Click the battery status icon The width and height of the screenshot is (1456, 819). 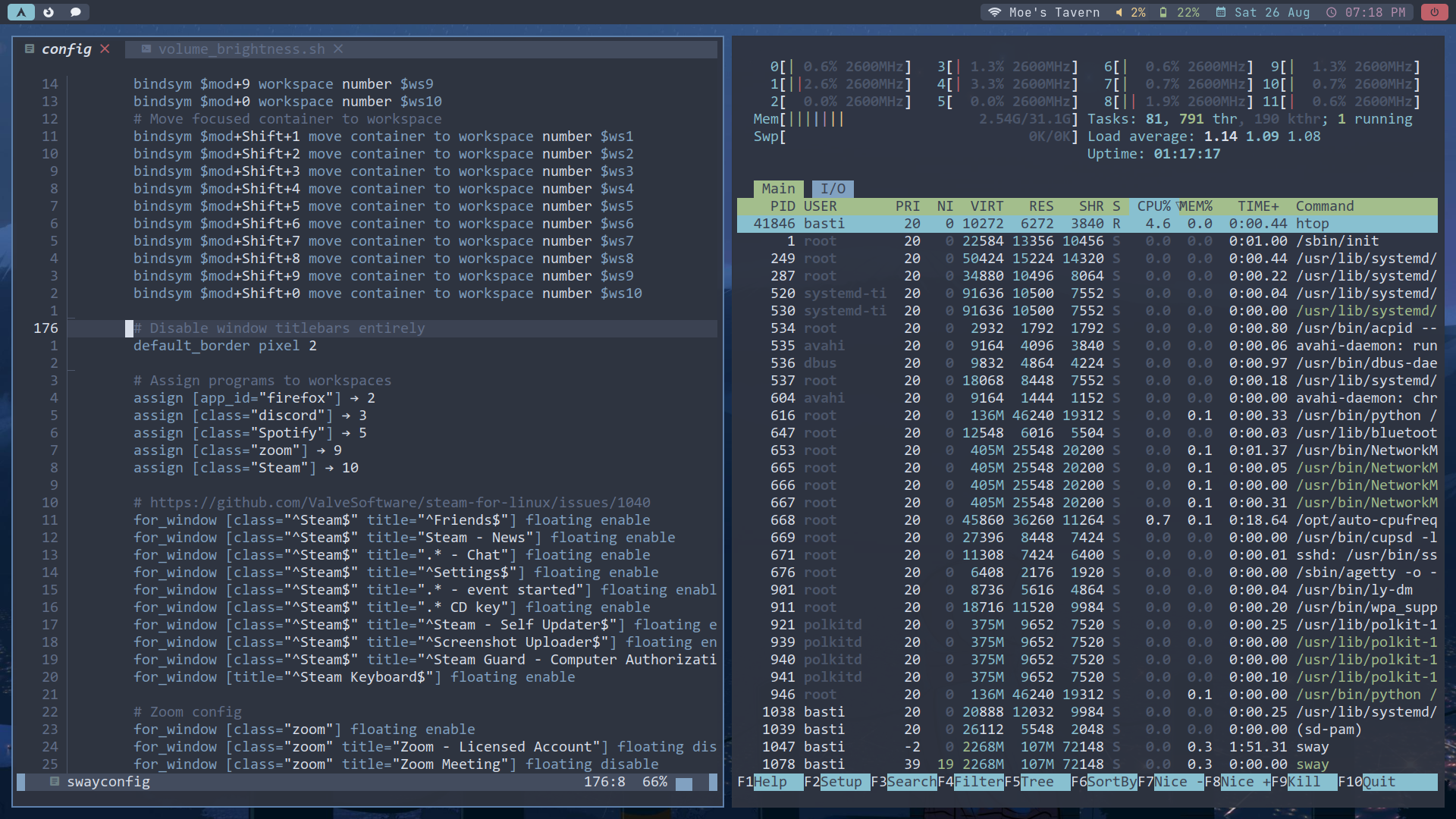(1163, 12)
